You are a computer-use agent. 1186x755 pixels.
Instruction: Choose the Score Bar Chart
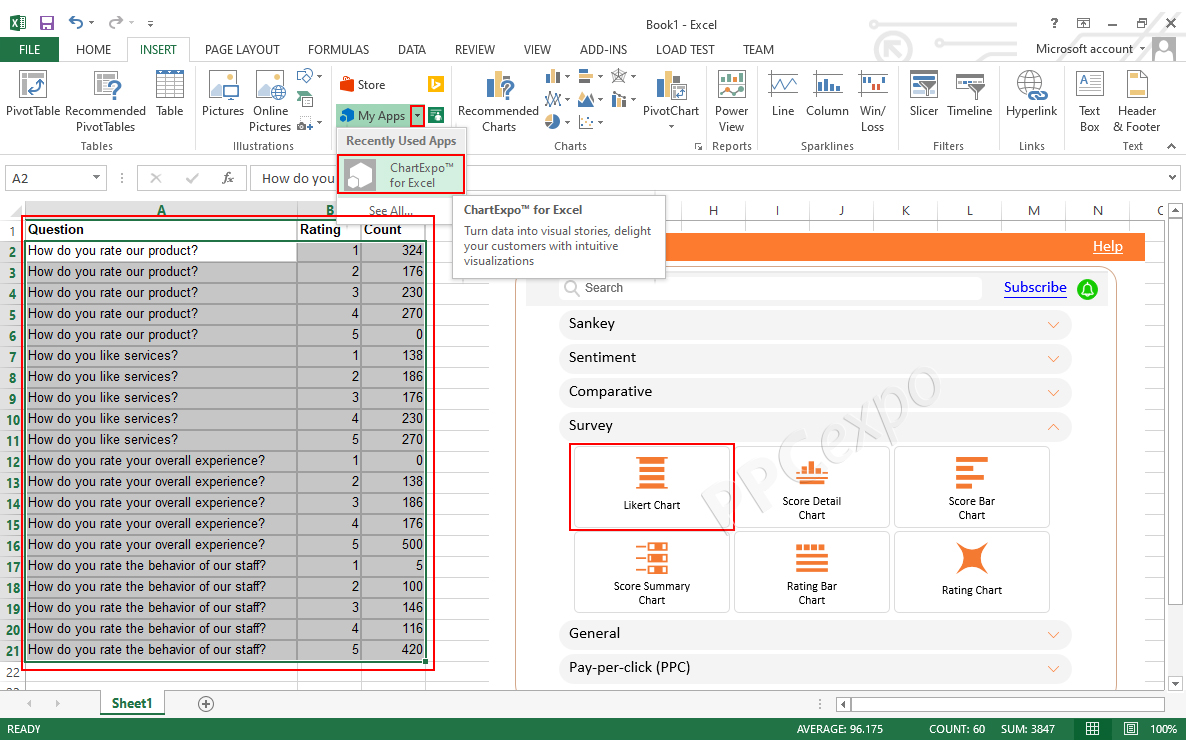[972, 487]
